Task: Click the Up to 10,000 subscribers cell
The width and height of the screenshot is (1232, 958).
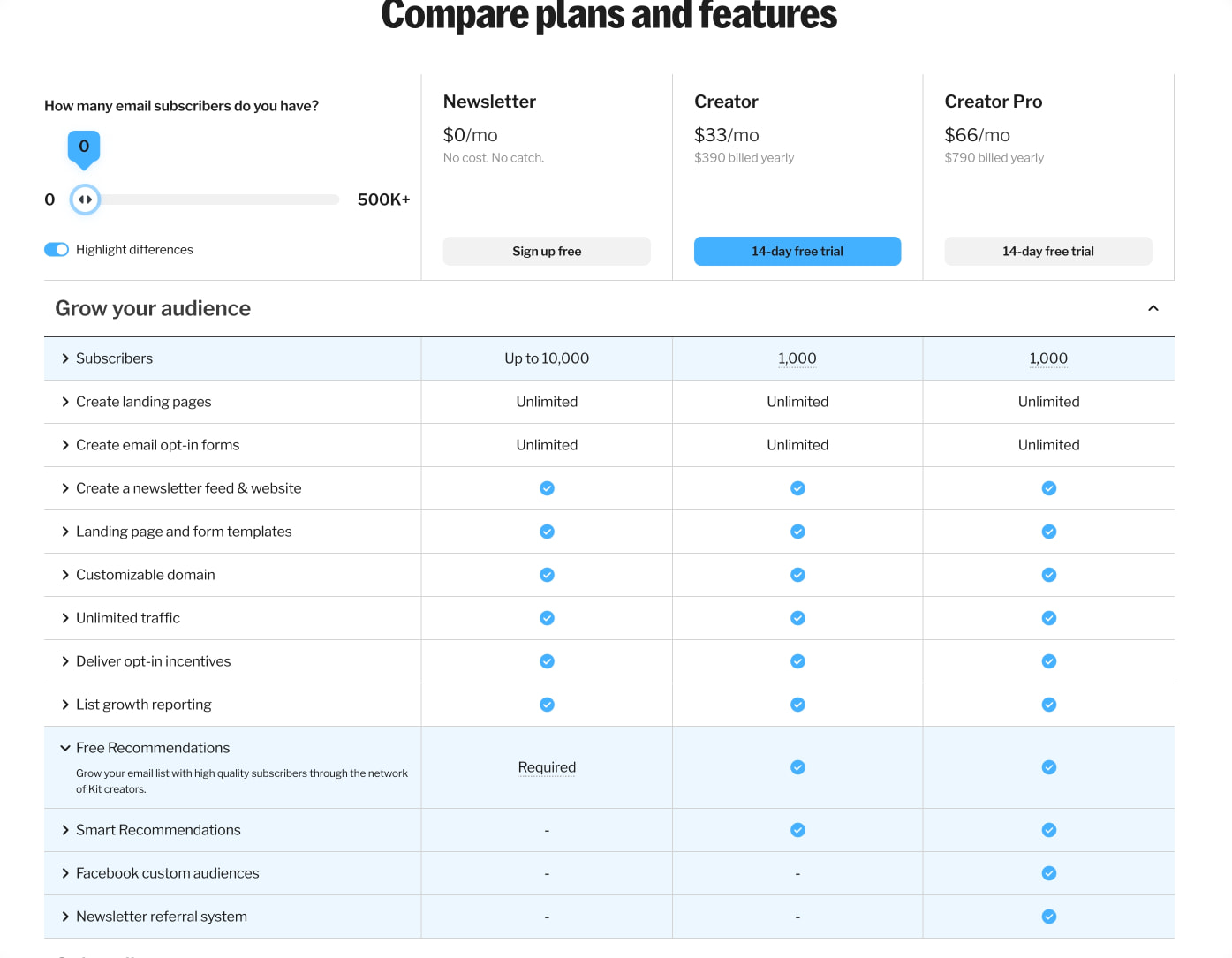Action: pos(547,358)
